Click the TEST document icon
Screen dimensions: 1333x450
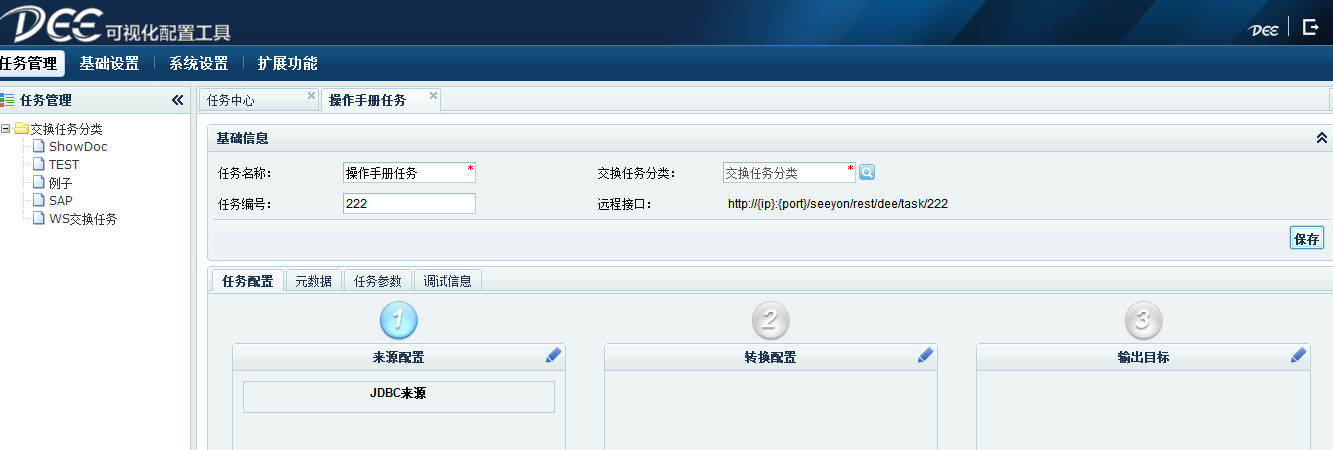point(40,164)
